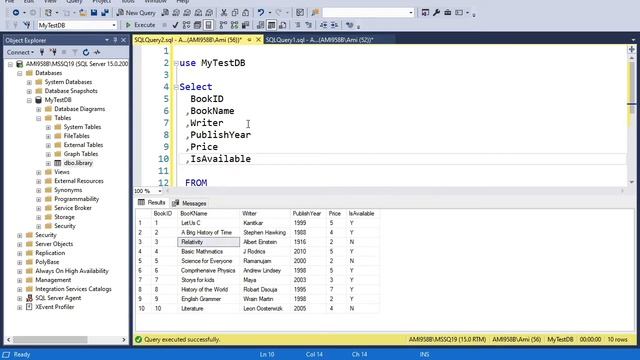
Task: Click the Toolbox icon in the top toolbar
Action: pos(447,13)
